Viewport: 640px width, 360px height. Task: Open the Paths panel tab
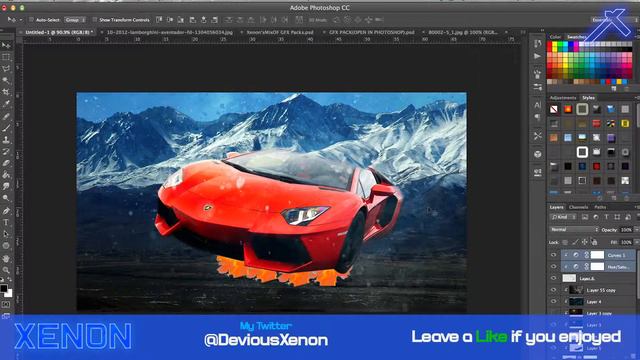click(600, 207)
